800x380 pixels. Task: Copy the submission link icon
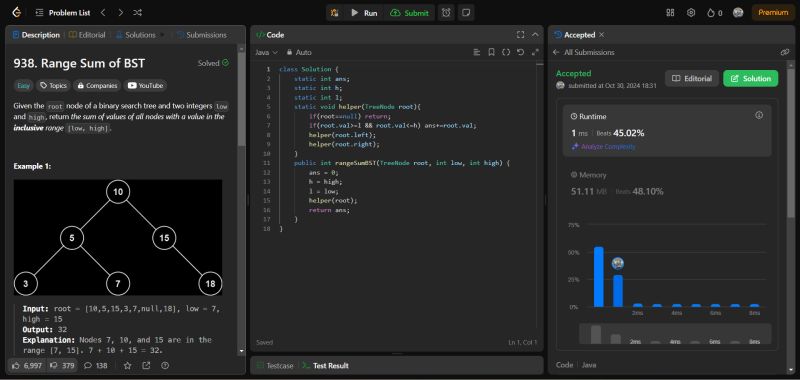(x=785, y=53)
